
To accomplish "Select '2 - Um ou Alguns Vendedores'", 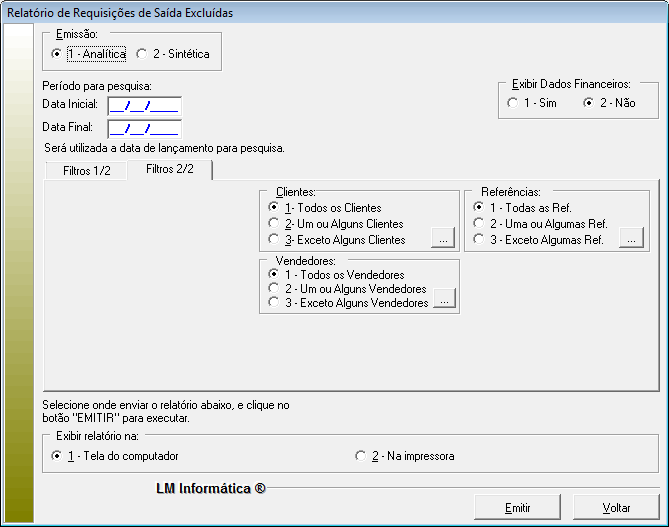I will (x=274, y=289).
